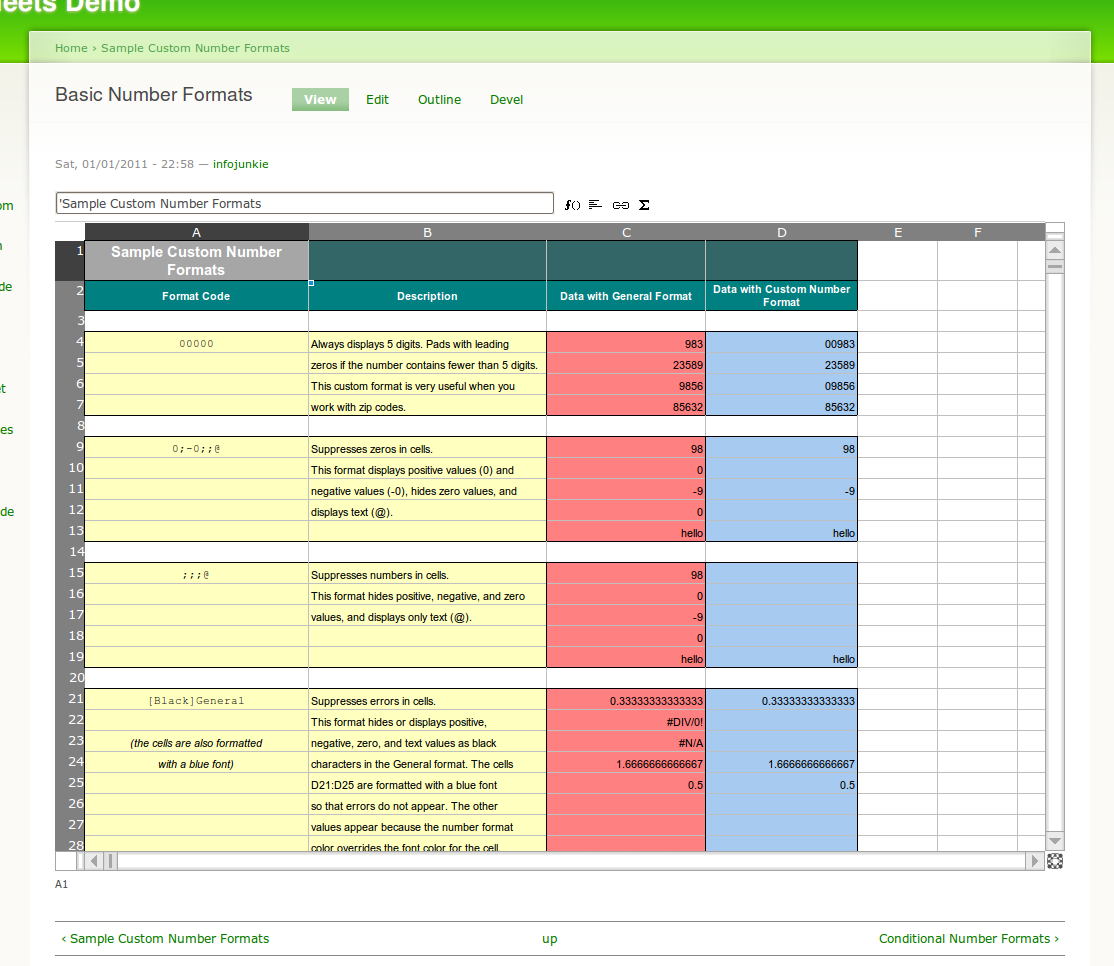Select row 9 header

pos(70,447)
